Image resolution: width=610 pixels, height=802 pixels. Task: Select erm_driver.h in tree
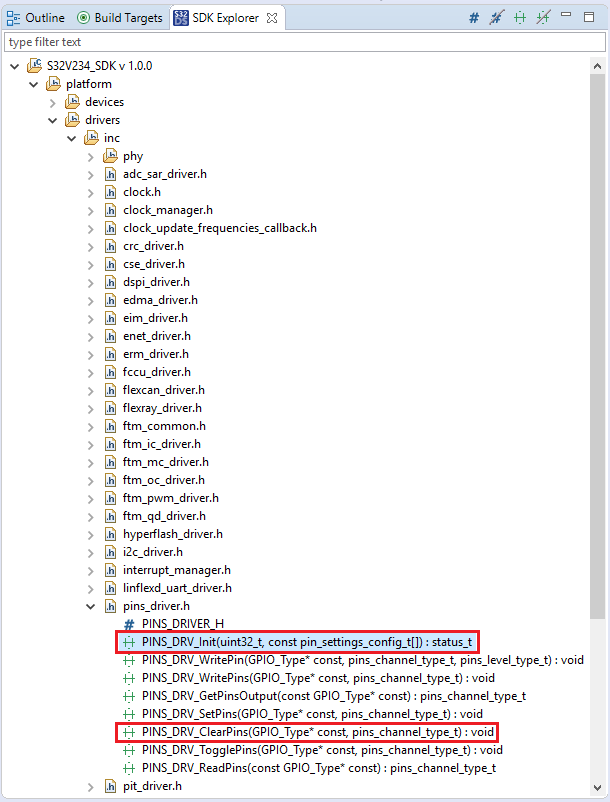pos(156,354)
